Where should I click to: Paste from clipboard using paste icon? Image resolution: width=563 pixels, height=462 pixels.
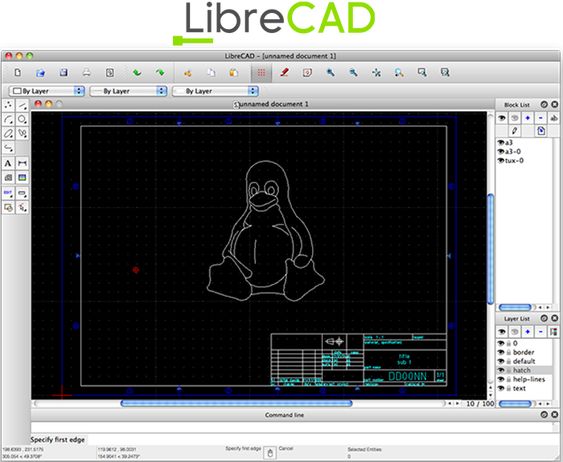click(234, 73)
